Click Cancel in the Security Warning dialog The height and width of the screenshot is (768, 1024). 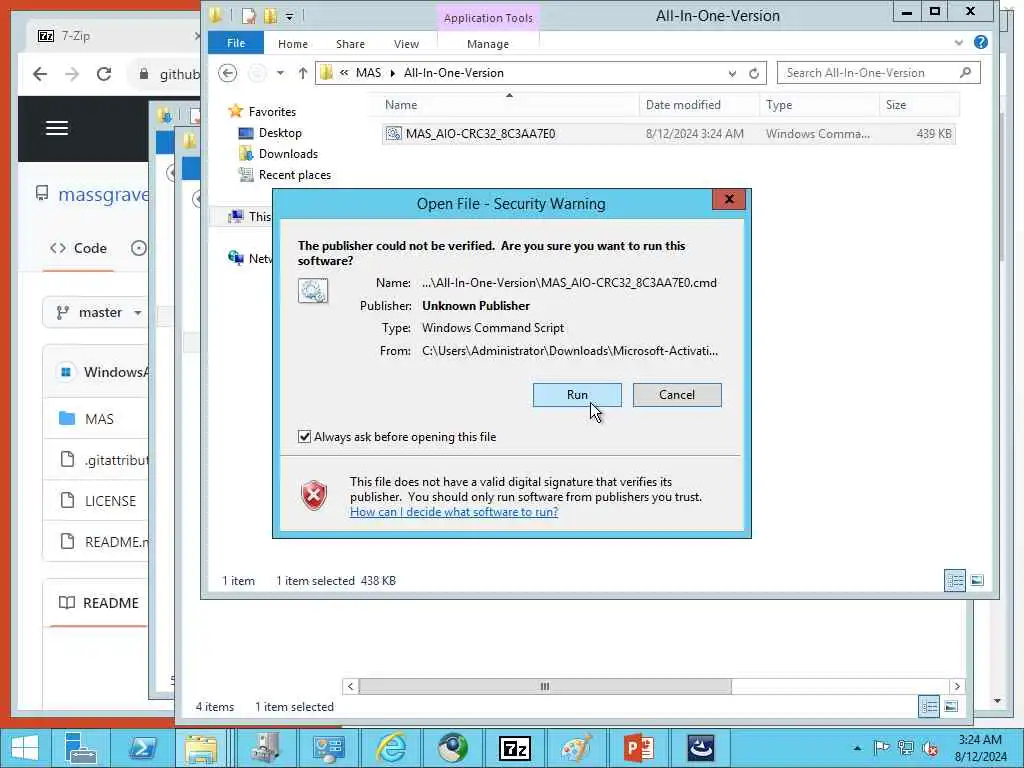[677, 394]
